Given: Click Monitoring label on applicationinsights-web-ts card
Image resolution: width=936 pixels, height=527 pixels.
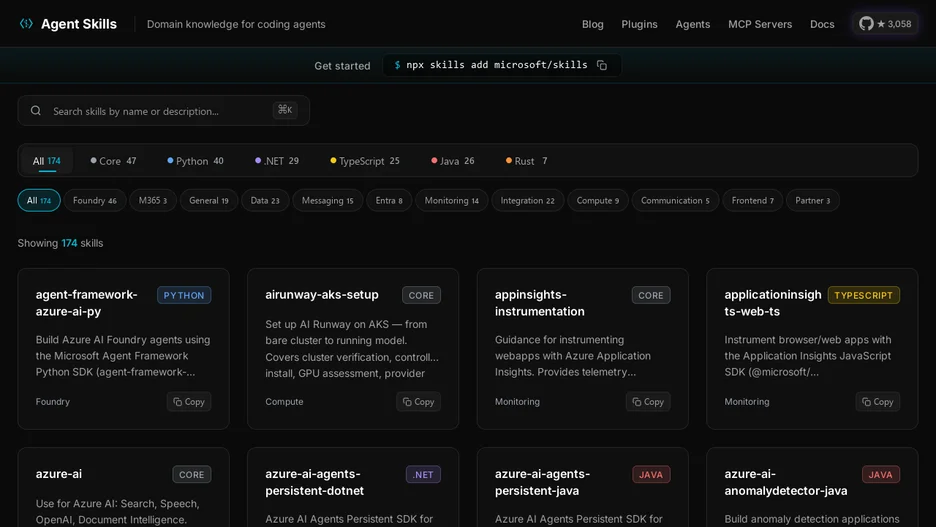Looking at the screenshot, I should click(747, 402).
